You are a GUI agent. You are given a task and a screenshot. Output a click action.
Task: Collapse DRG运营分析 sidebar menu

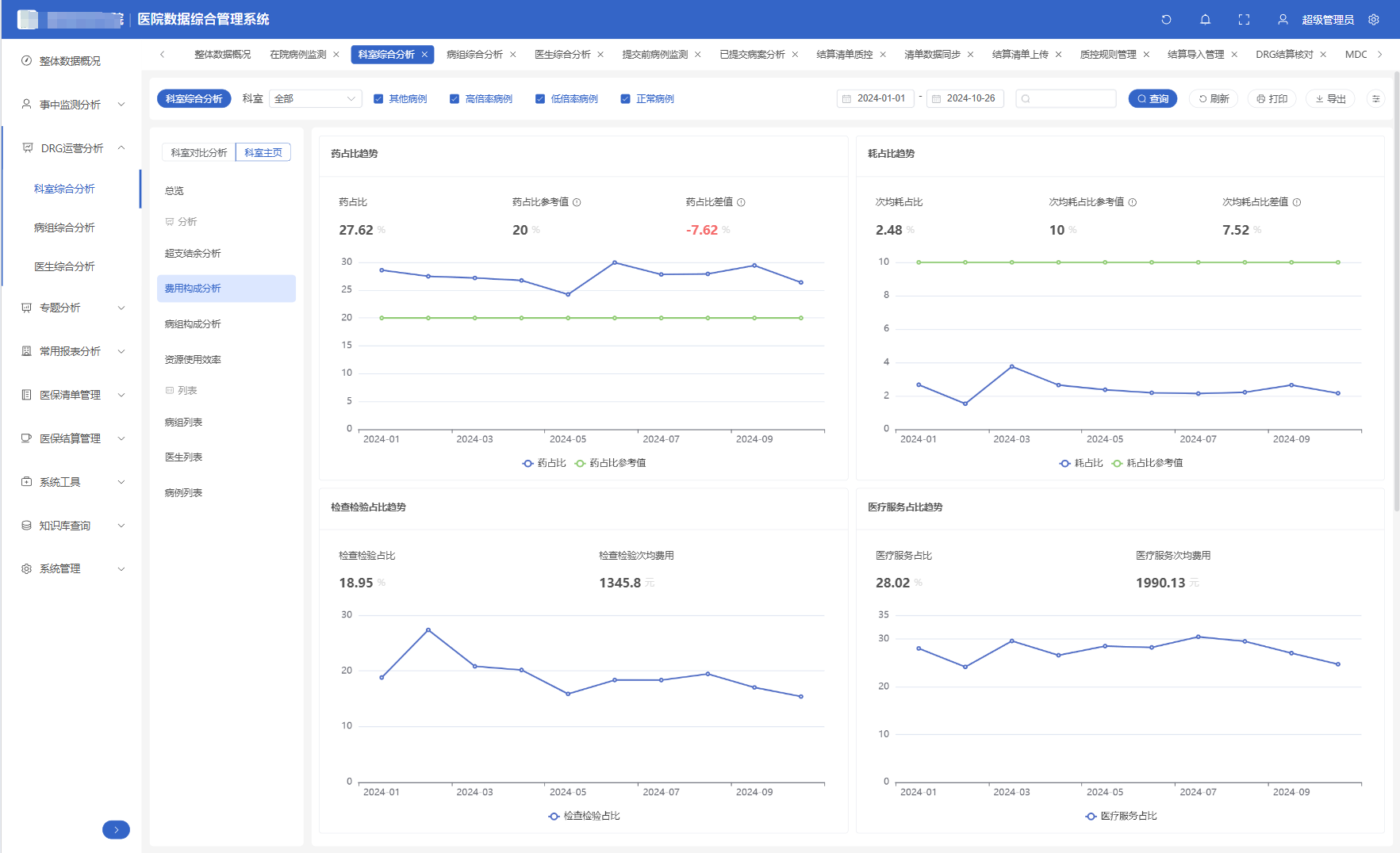click(73, 148)
